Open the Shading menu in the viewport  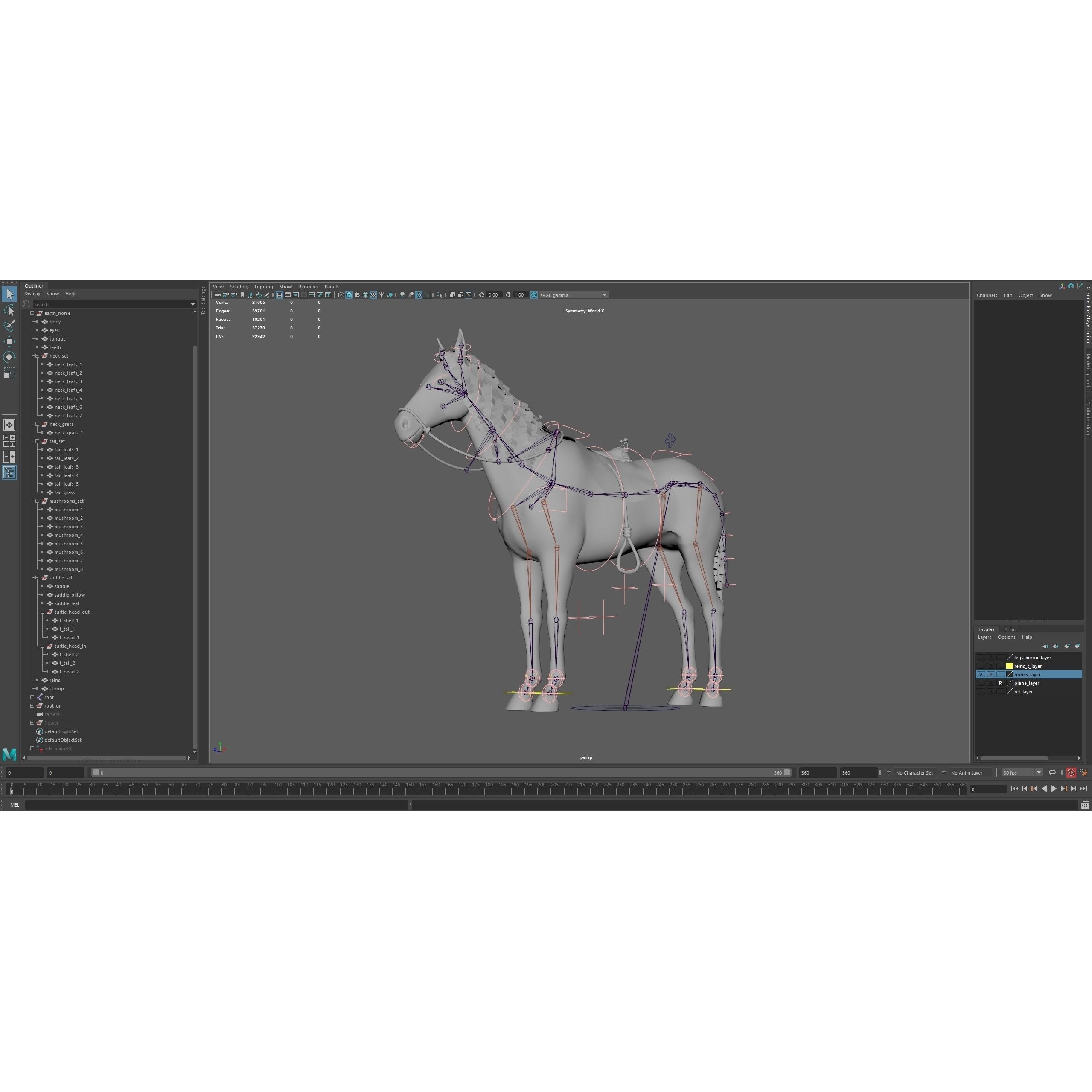point(239,287)
